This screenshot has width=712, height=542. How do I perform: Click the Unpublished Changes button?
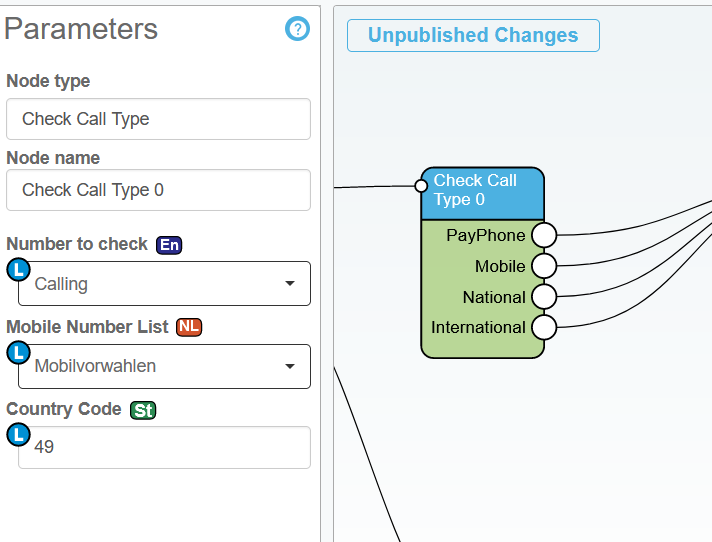(x=473, y=36)
